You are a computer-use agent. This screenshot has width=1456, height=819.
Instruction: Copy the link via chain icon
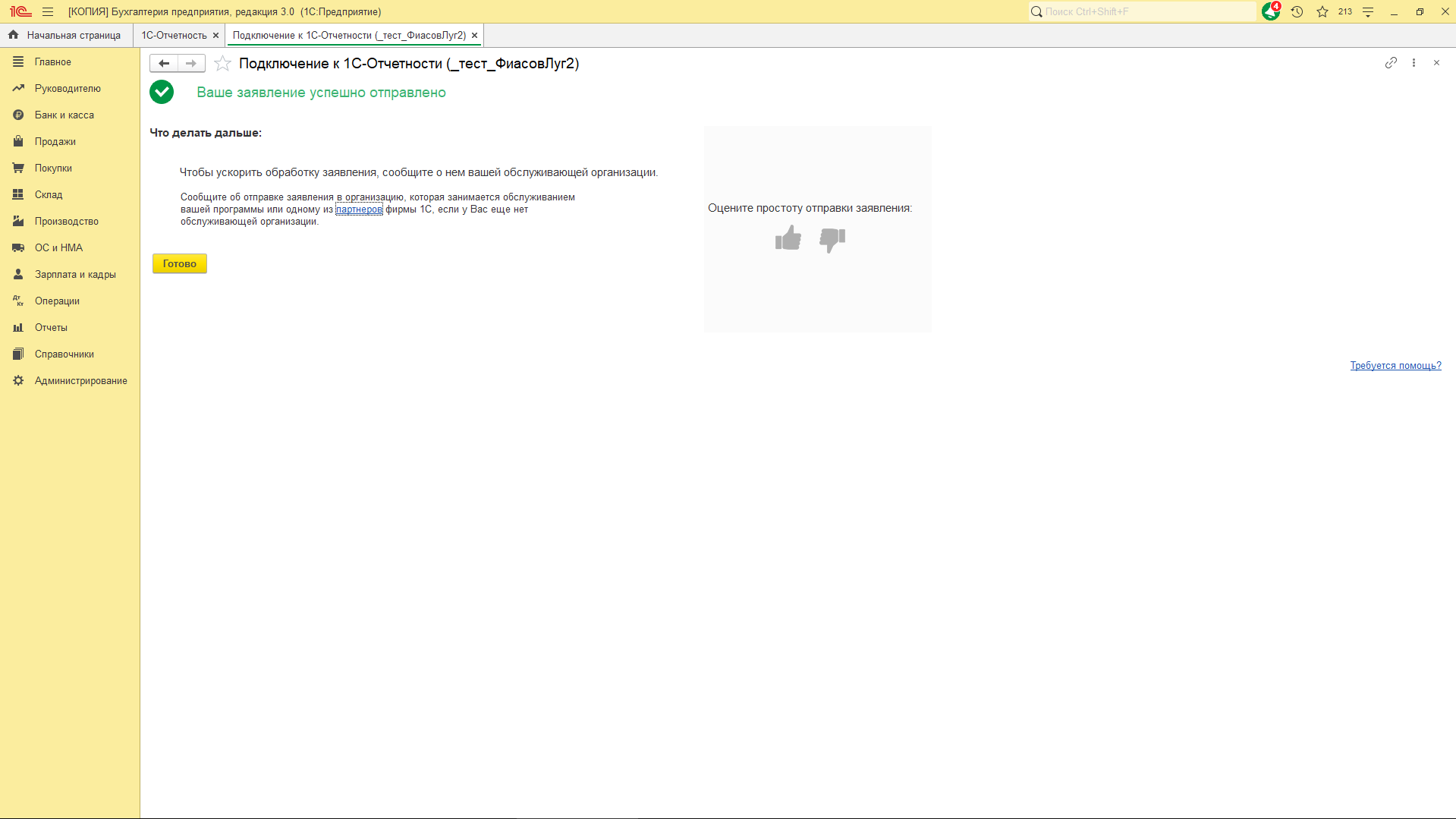point(1391,63)
